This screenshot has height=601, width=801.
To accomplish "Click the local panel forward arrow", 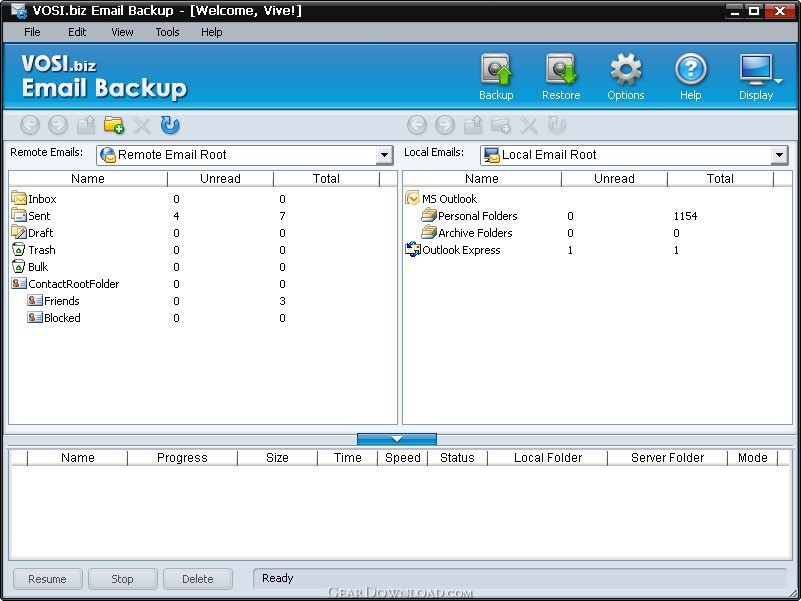I will (x=445, y=125).
